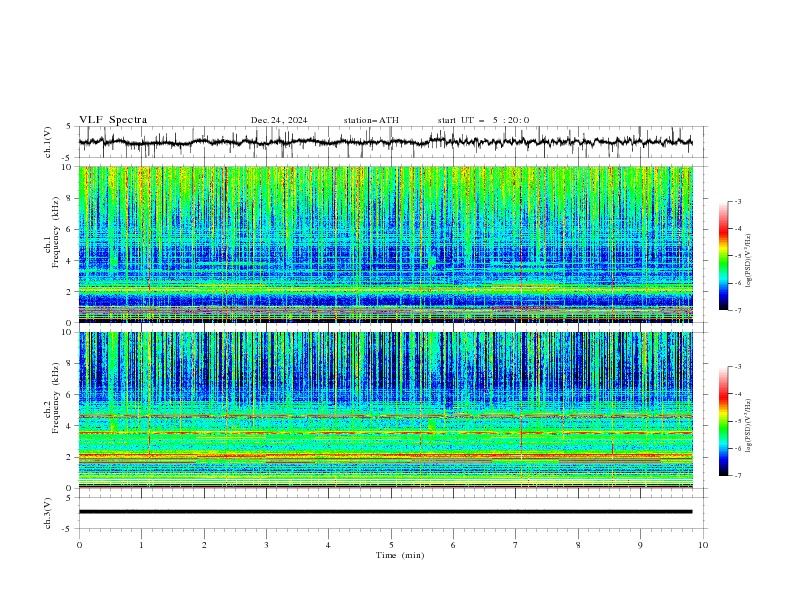Click the ch.2 spectrogram plot area
This screenshot has height=612, width=792.
click(x=386, y=410)
